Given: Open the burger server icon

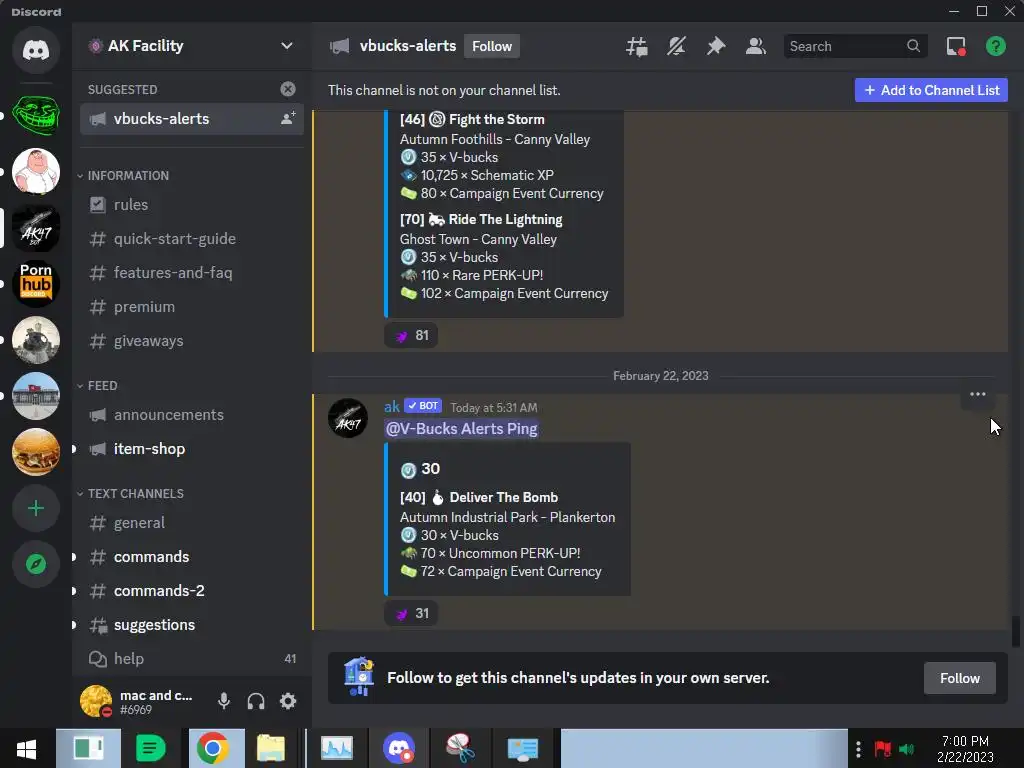Looking at the screenshot, I should click(36, 452).
